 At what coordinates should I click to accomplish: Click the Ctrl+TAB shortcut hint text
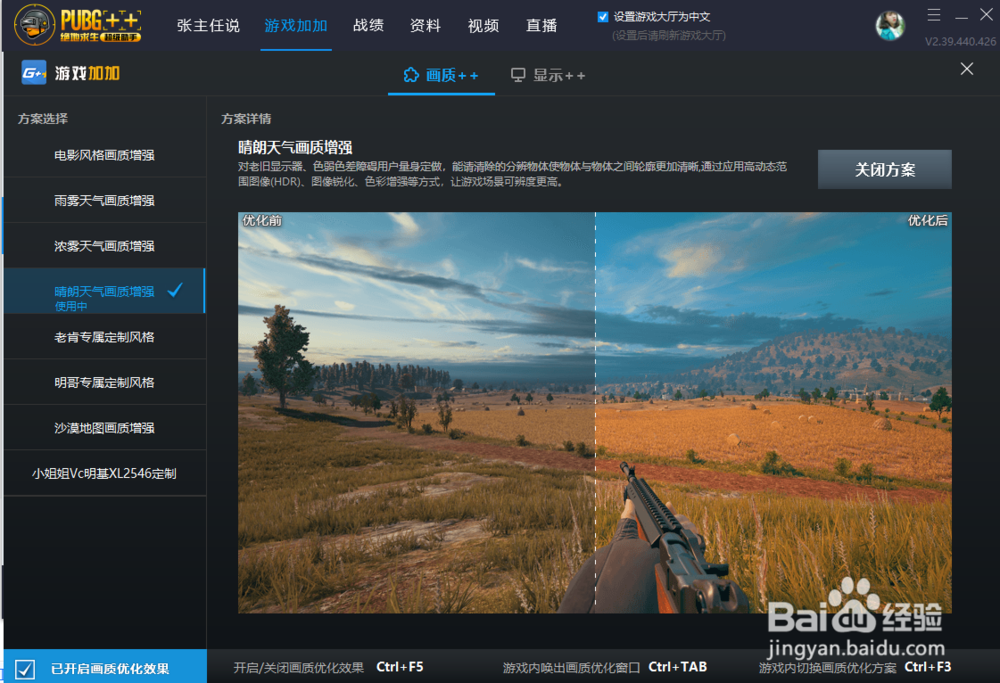[x=678, y=667]
